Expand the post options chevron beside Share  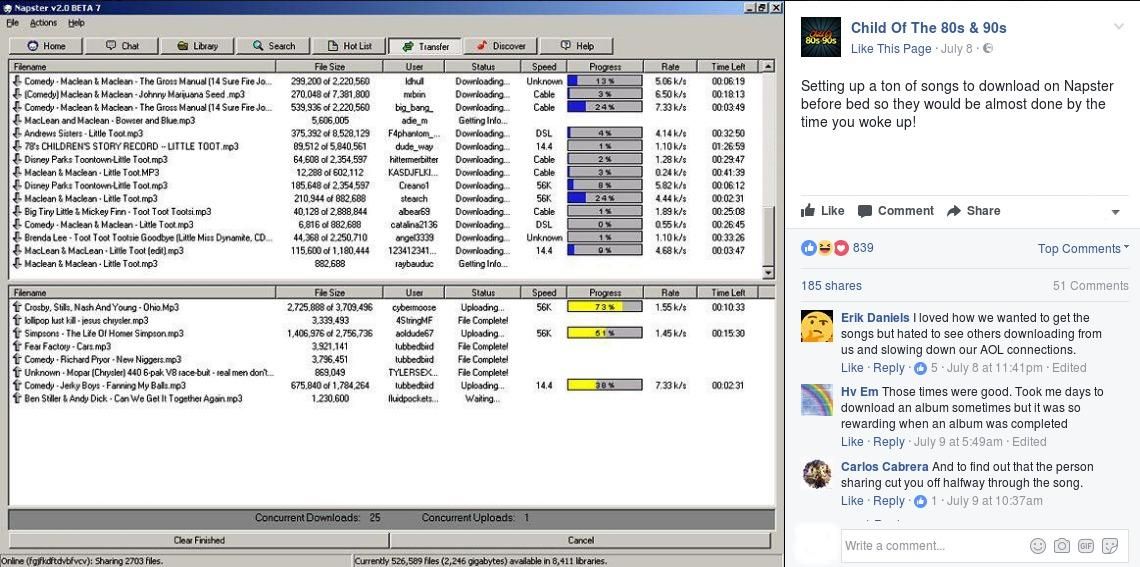pyautogui.click(x=1115, y=212)
